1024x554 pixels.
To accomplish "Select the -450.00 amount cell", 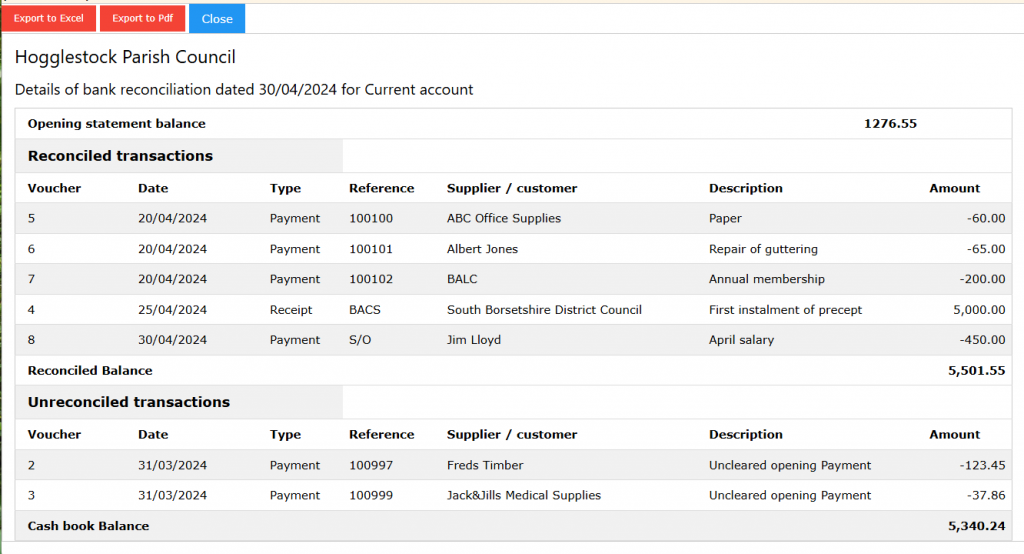I will tap(982, 340).
